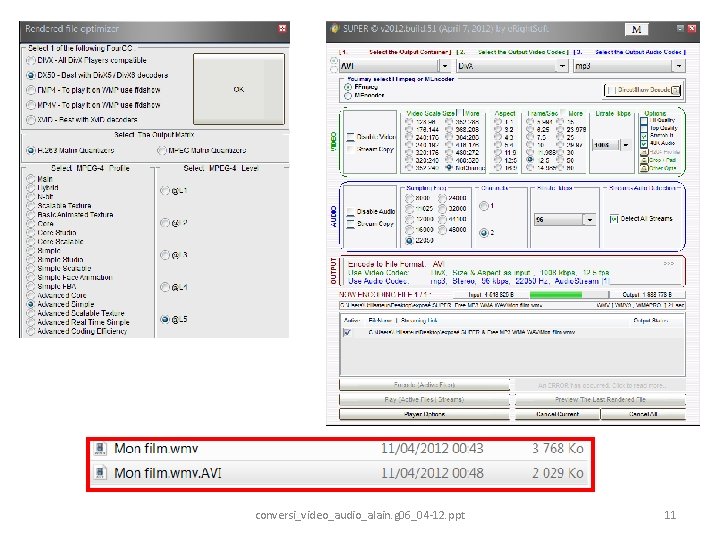Viewport: 720px width, 540px height.
Task: Open the DivX output video codec dropdown
Action: (x=562, y=66)
